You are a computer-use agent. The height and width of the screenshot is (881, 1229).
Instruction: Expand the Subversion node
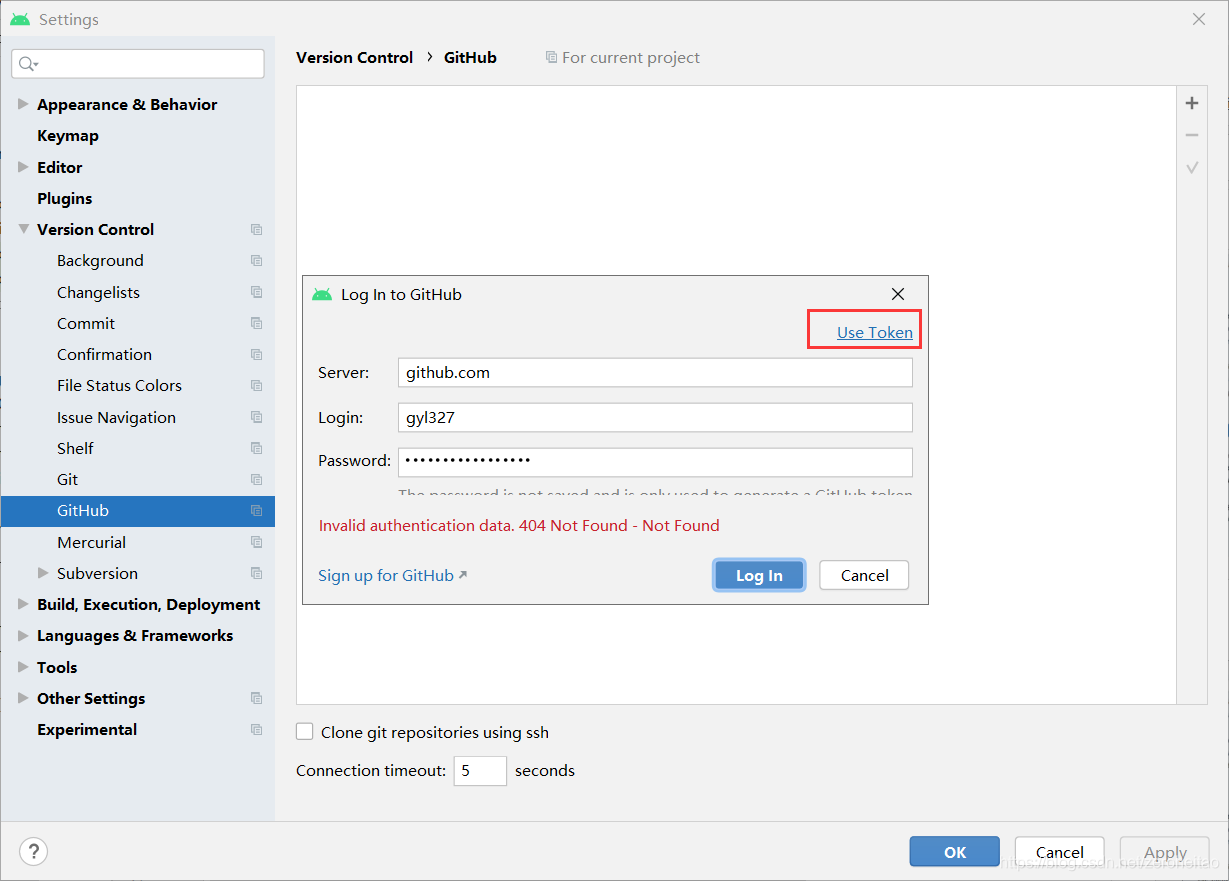(x=43, y=573)
